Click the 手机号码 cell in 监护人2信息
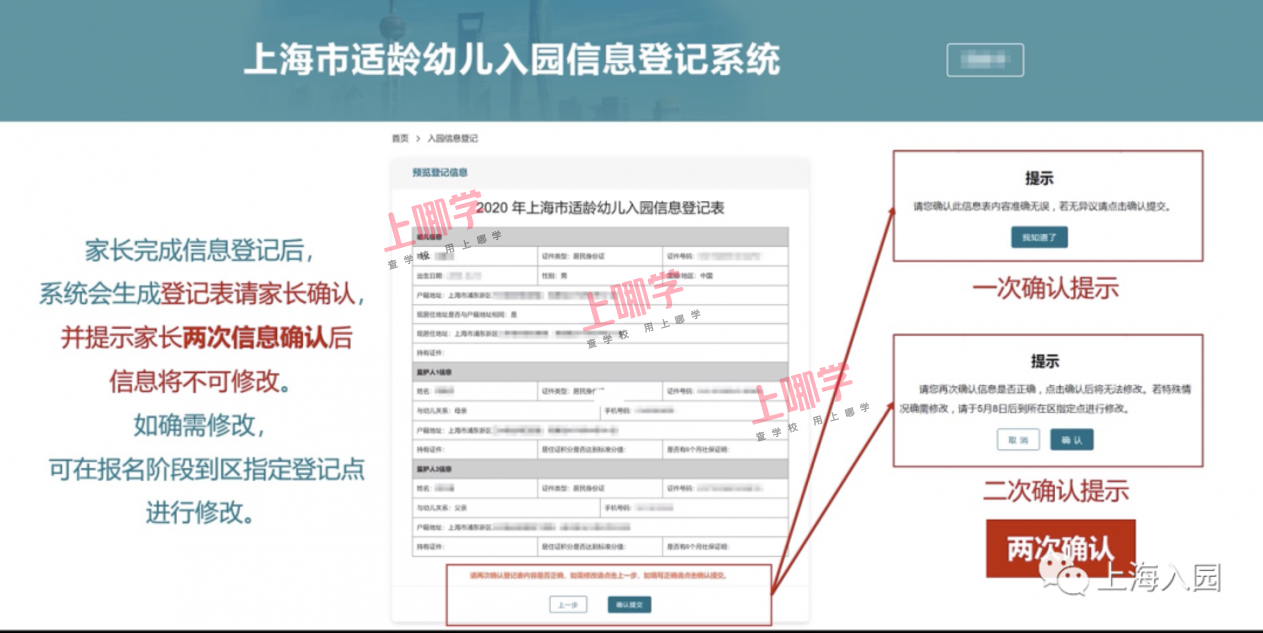This screenshot has height=633, width=1263. pyautogui.click(x=694, y=507)
